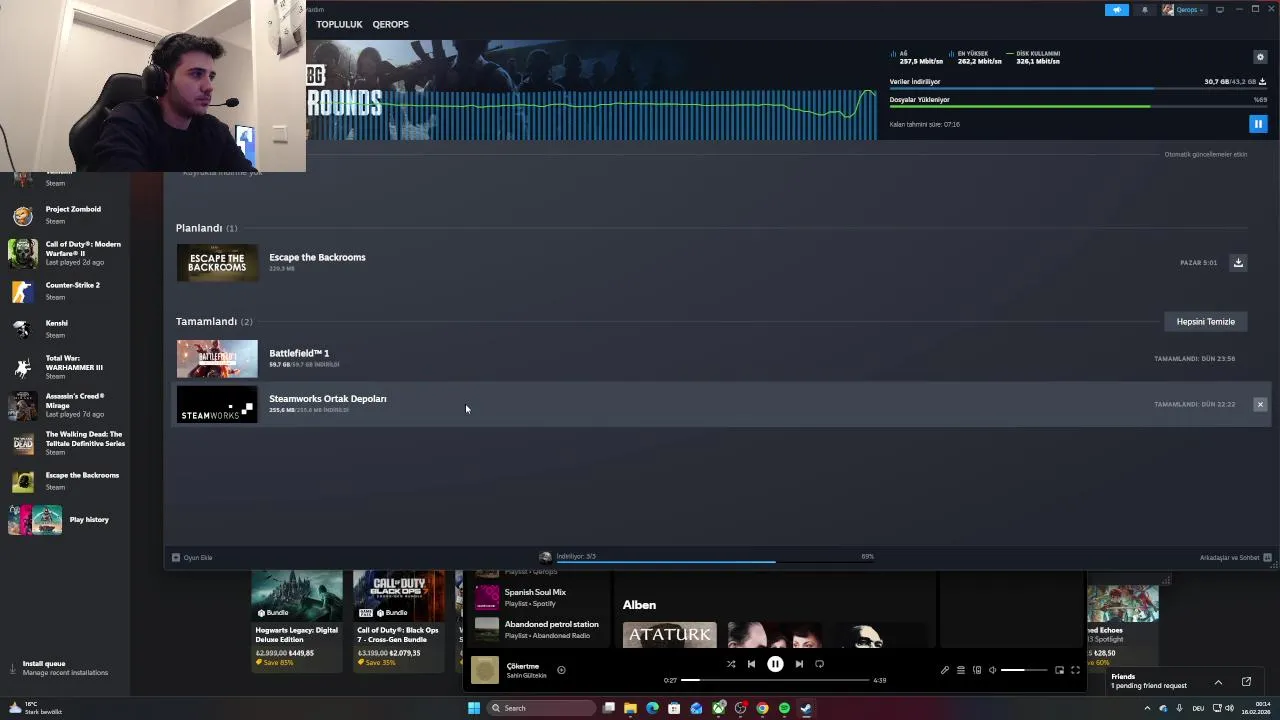
Task: Adjust the Spotify volume slider
Action: pyautogui.click(x=1025, y=670)
